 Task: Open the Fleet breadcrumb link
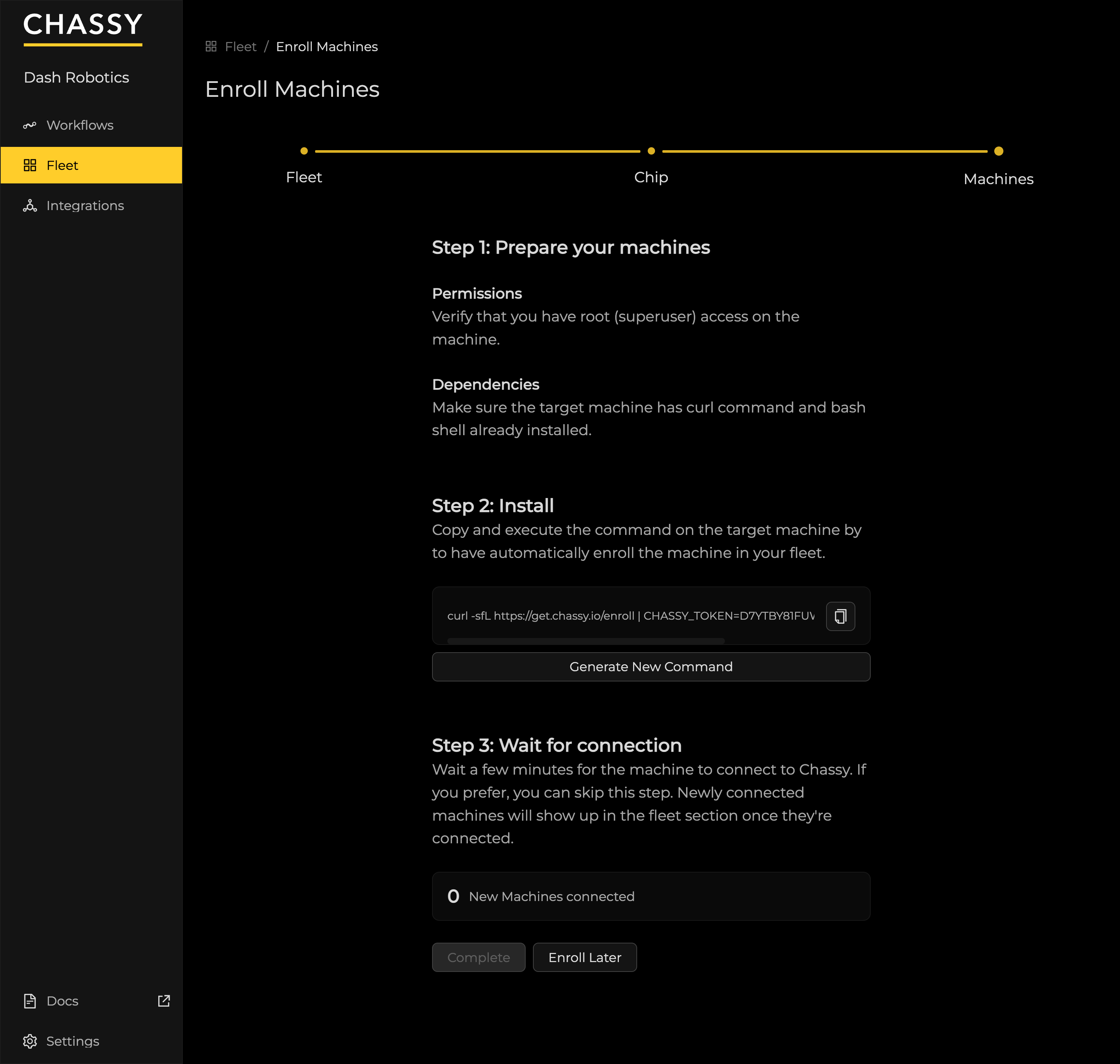(x=241, y=46)
